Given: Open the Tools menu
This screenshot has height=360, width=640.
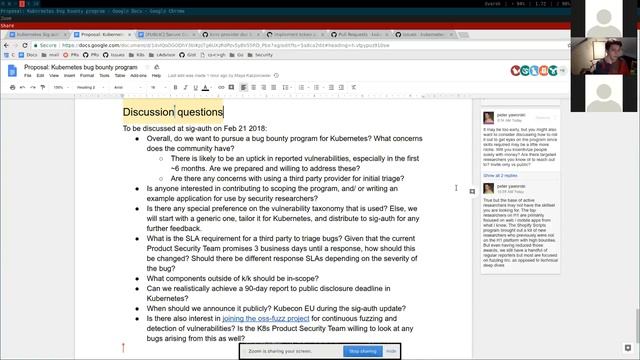Looking at the screenshot, I should click(104, 76).
